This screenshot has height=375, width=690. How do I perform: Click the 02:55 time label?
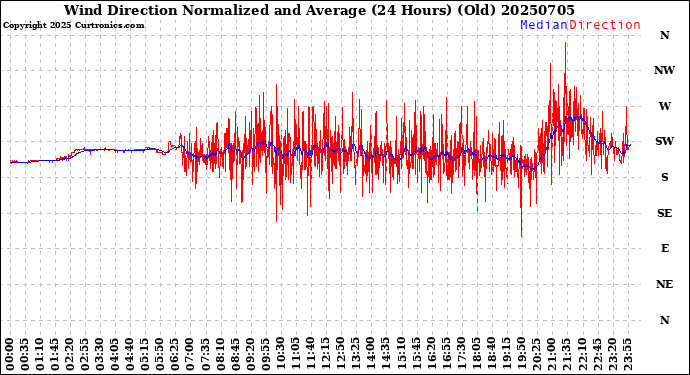click(x=85, y=354)
